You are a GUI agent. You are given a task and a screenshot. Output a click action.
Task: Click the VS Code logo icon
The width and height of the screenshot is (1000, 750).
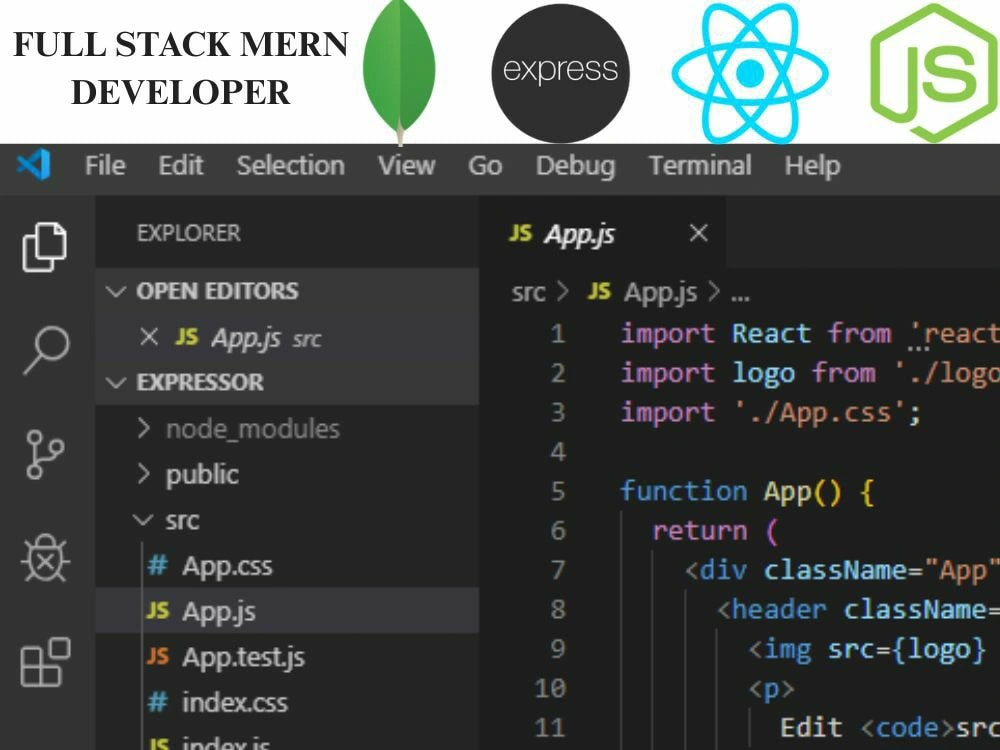coord(34,165)
